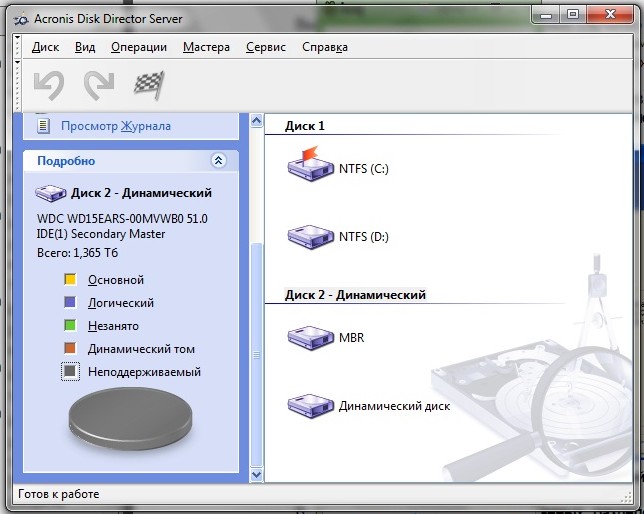Open the Справка menu

pos(325,47)
